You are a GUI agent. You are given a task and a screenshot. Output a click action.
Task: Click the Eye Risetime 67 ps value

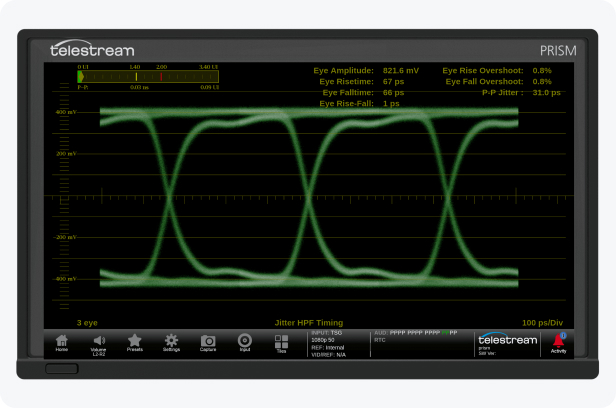(x=393, y=82)
